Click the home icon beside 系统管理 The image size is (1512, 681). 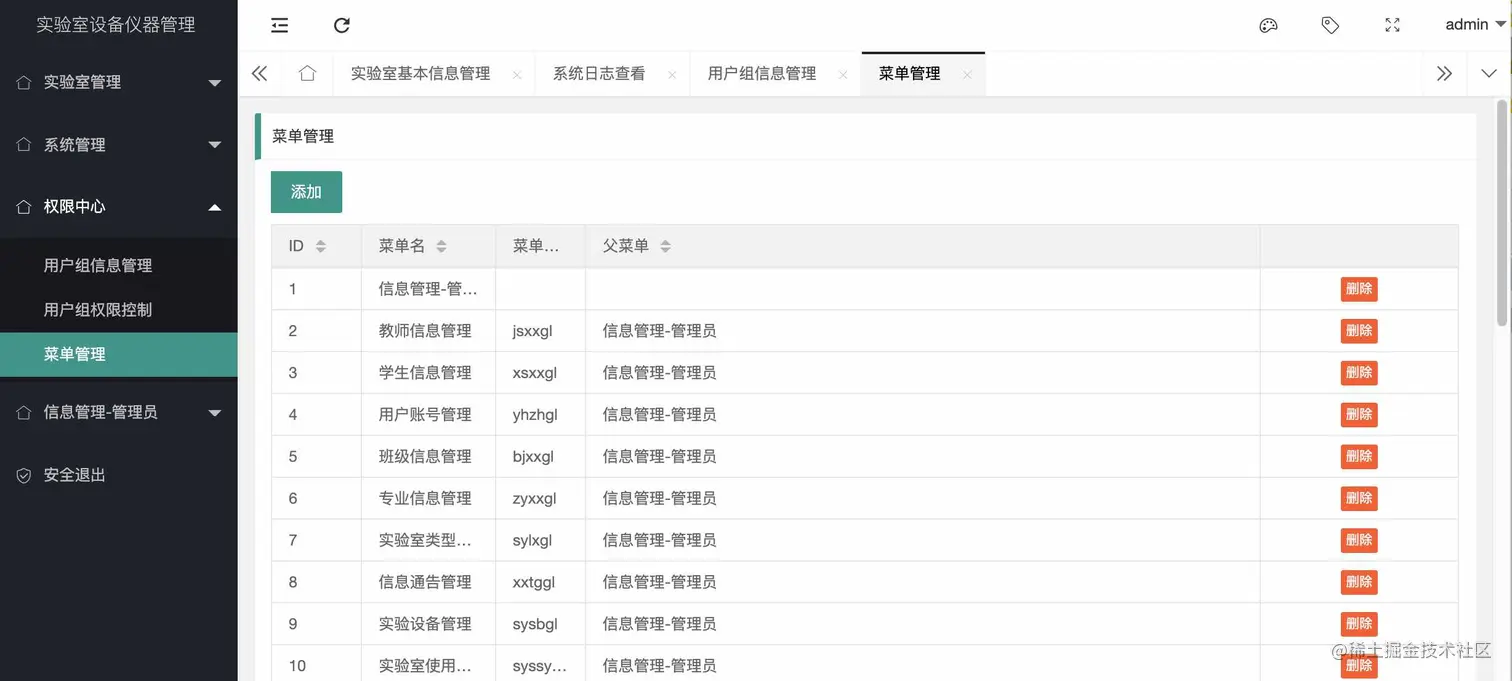(24, 144)
